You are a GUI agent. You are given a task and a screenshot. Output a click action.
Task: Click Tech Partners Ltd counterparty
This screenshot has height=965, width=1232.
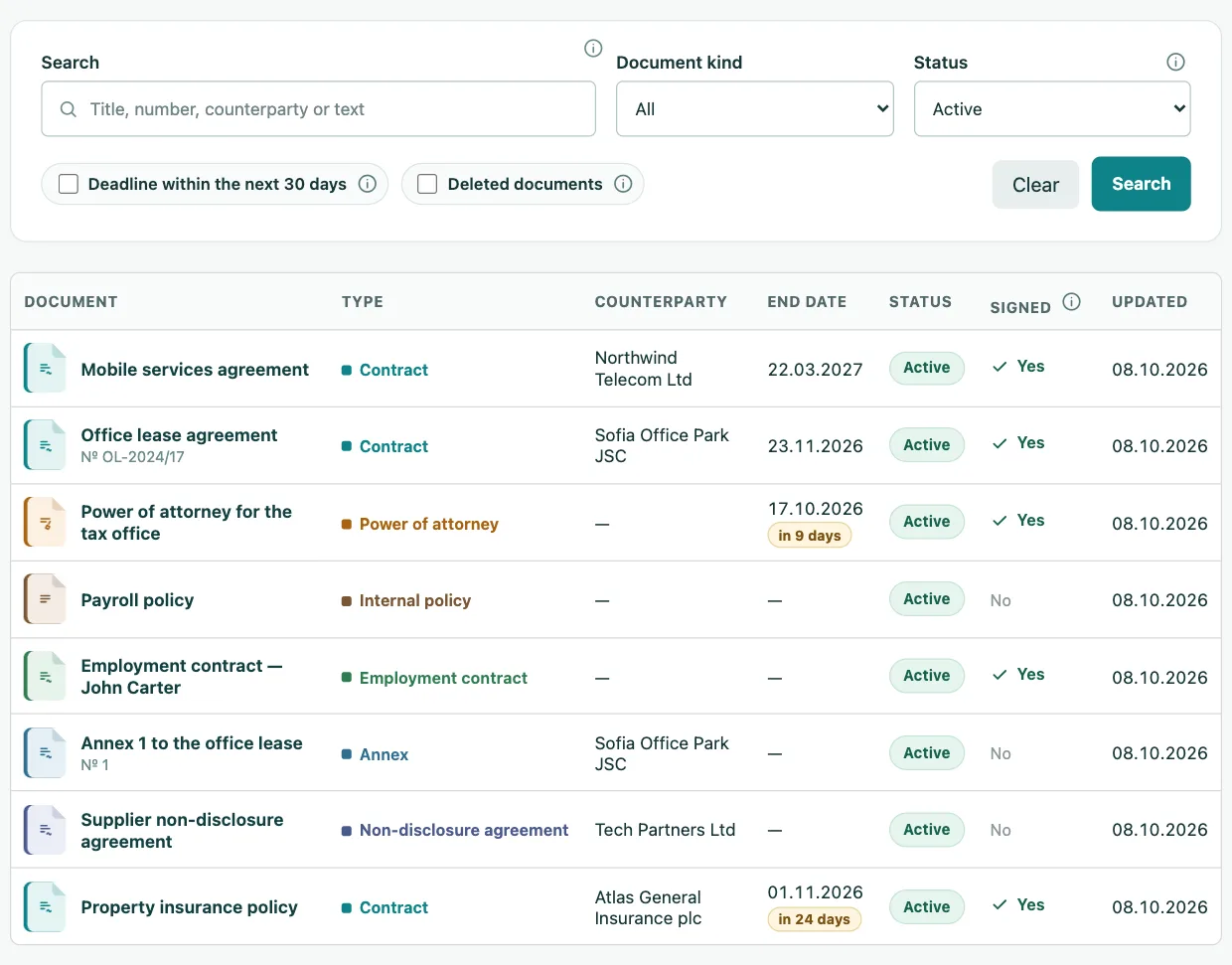click(665, 830)
